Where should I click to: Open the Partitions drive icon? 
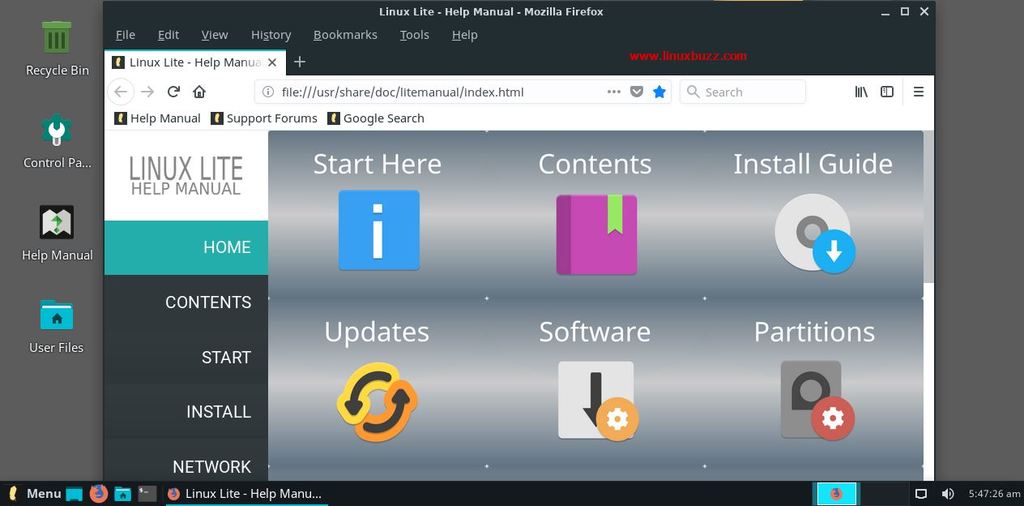point(816,400)
